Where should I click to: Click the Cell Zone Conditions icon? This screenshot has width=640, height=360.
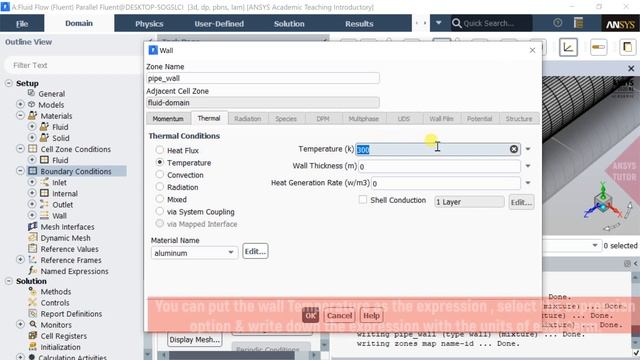32,149
